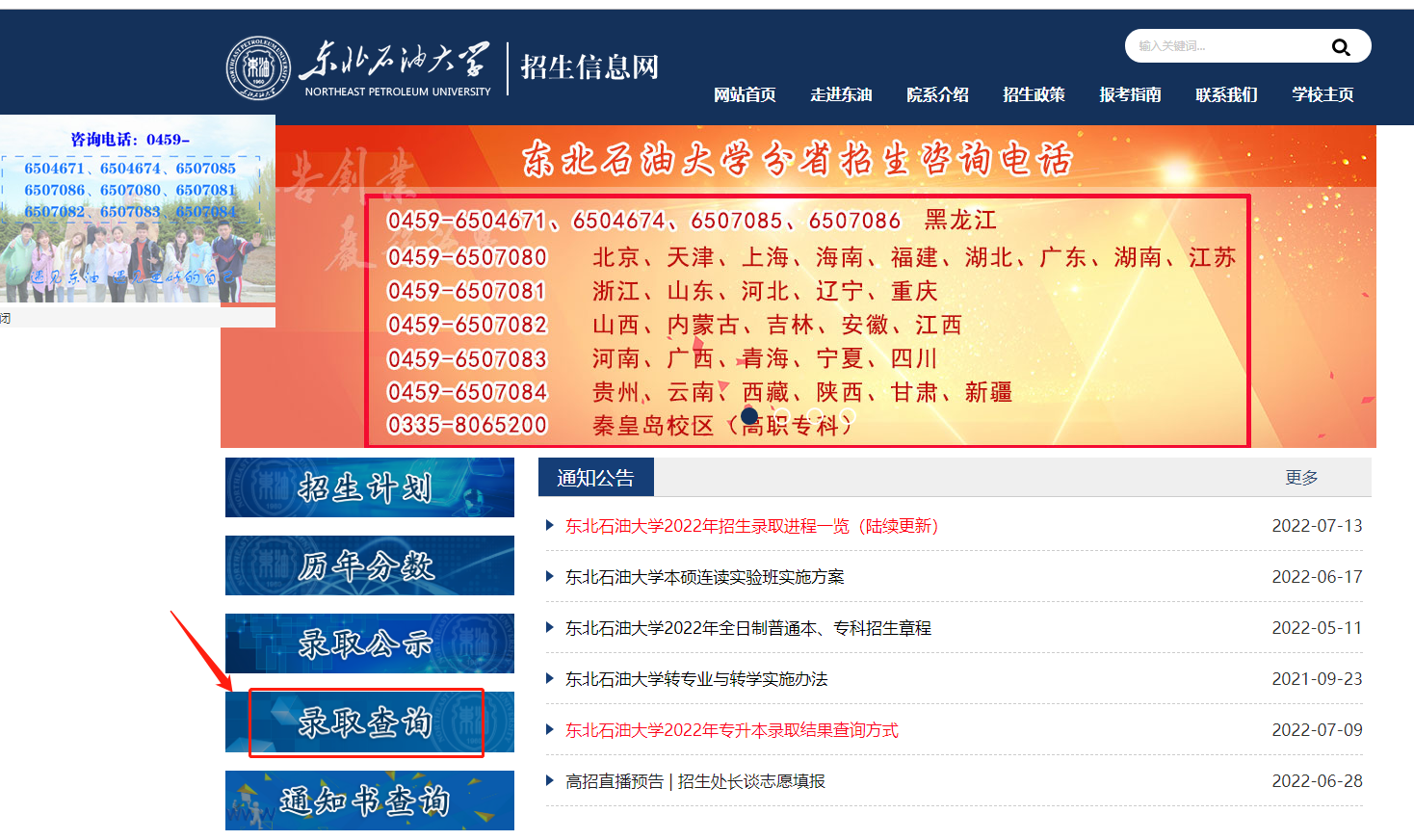Click date 2021-09-23 in notice list
The width and height of the screenshot is (1414, 840).
(x=1317, y=679)
